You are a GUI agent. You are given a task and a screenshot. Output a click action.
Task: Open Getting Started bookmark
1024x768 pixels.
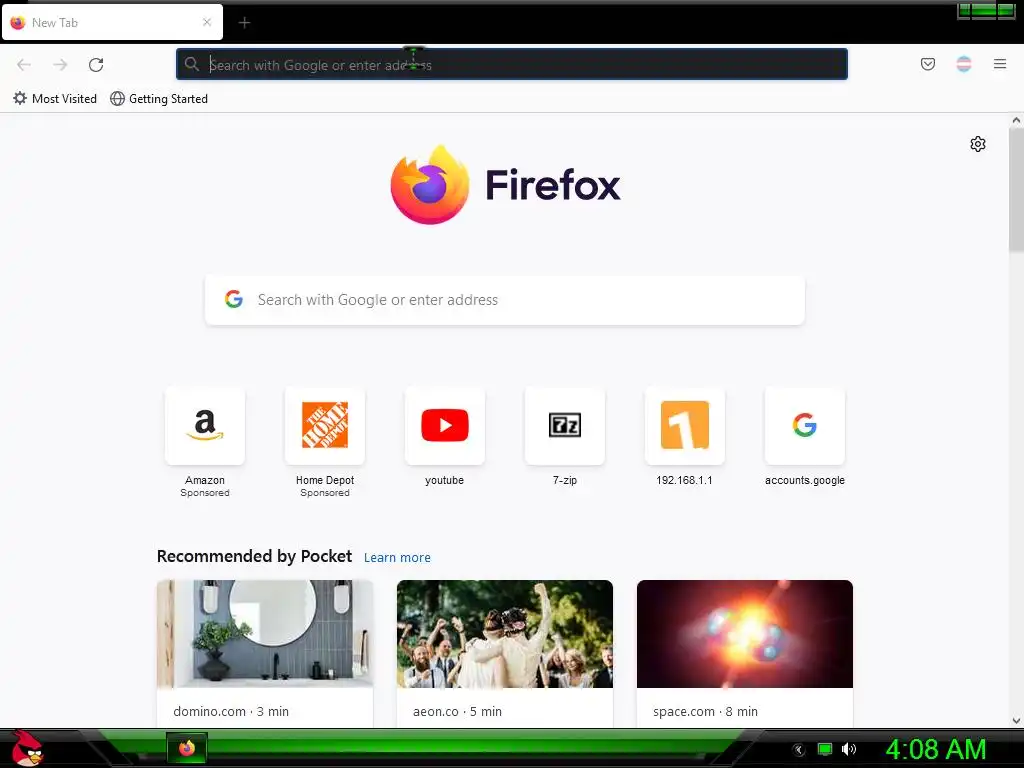[x=159, y=99]
